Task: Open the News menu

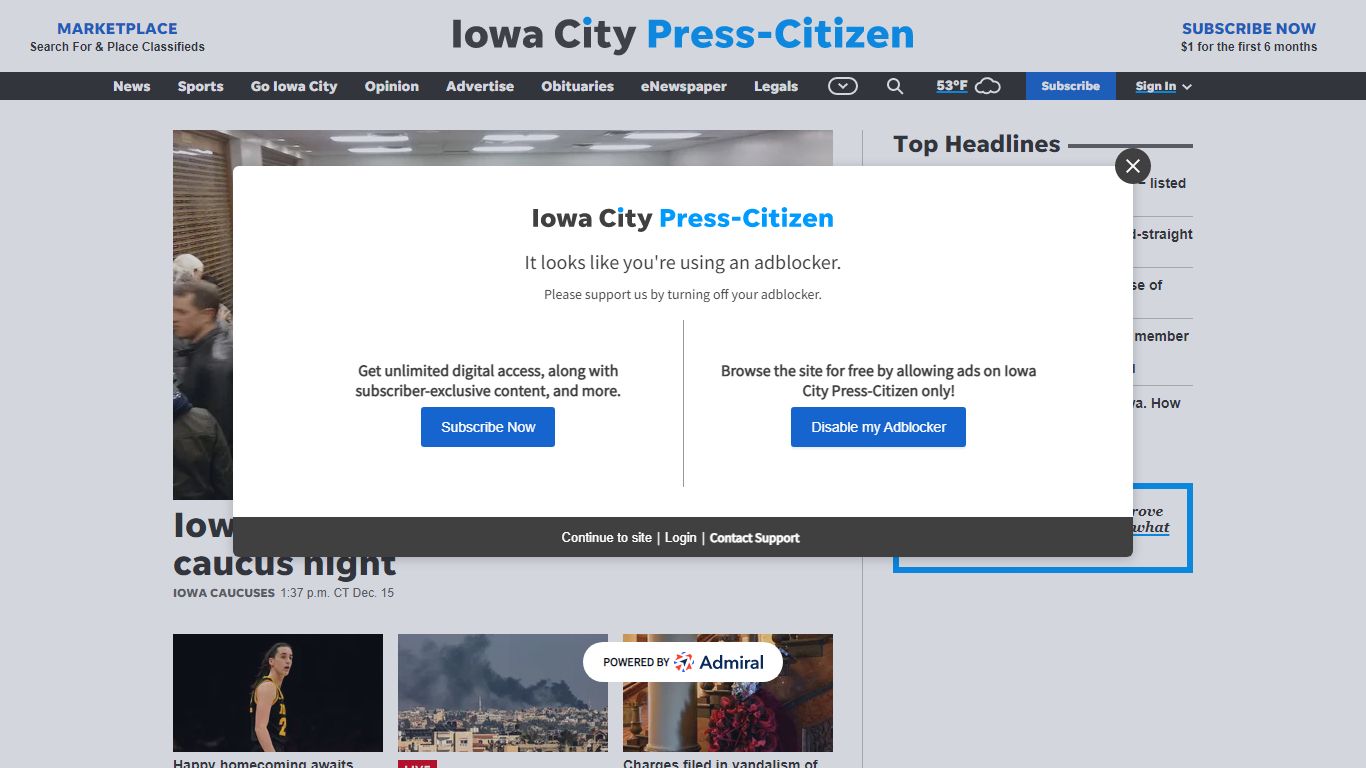Action: (x=131, y=86)
